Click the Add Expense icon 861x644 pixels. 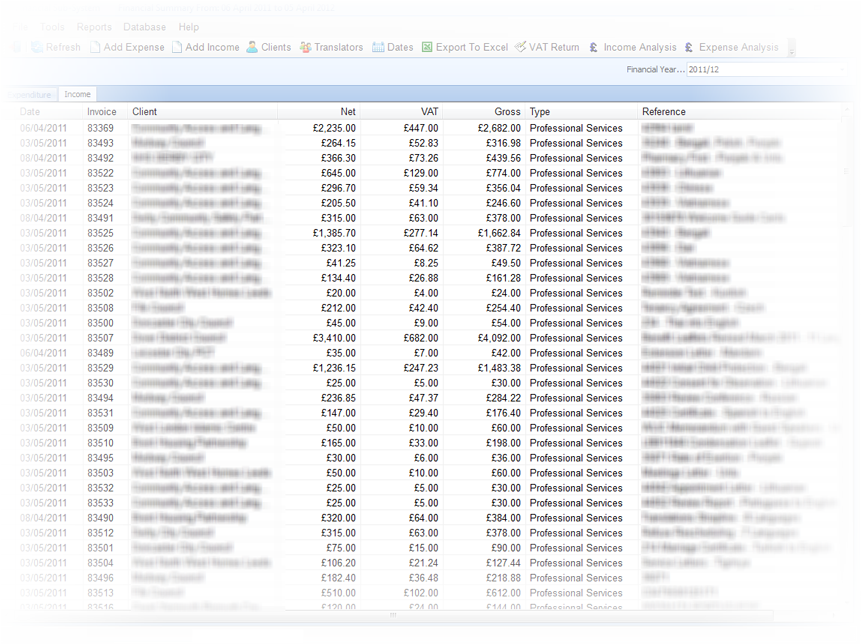[96, 47]
